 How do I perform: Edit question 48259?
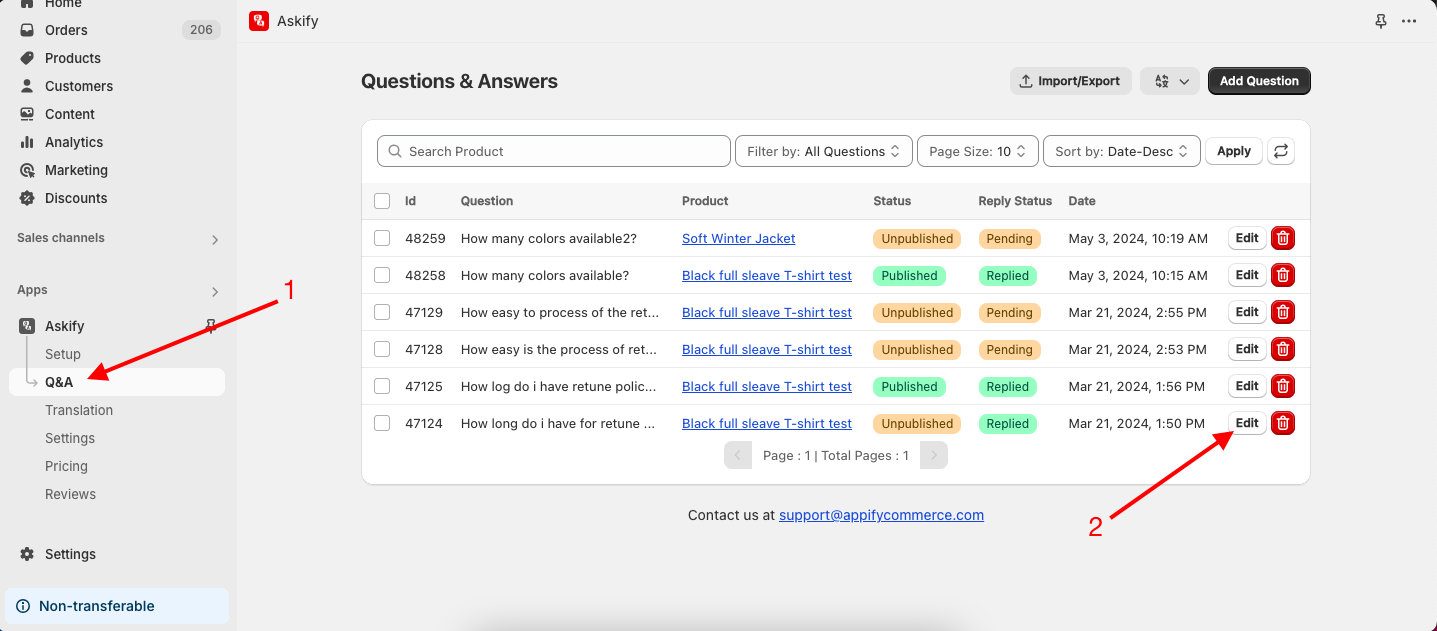pyautogui.click(x=1247, y=238)
